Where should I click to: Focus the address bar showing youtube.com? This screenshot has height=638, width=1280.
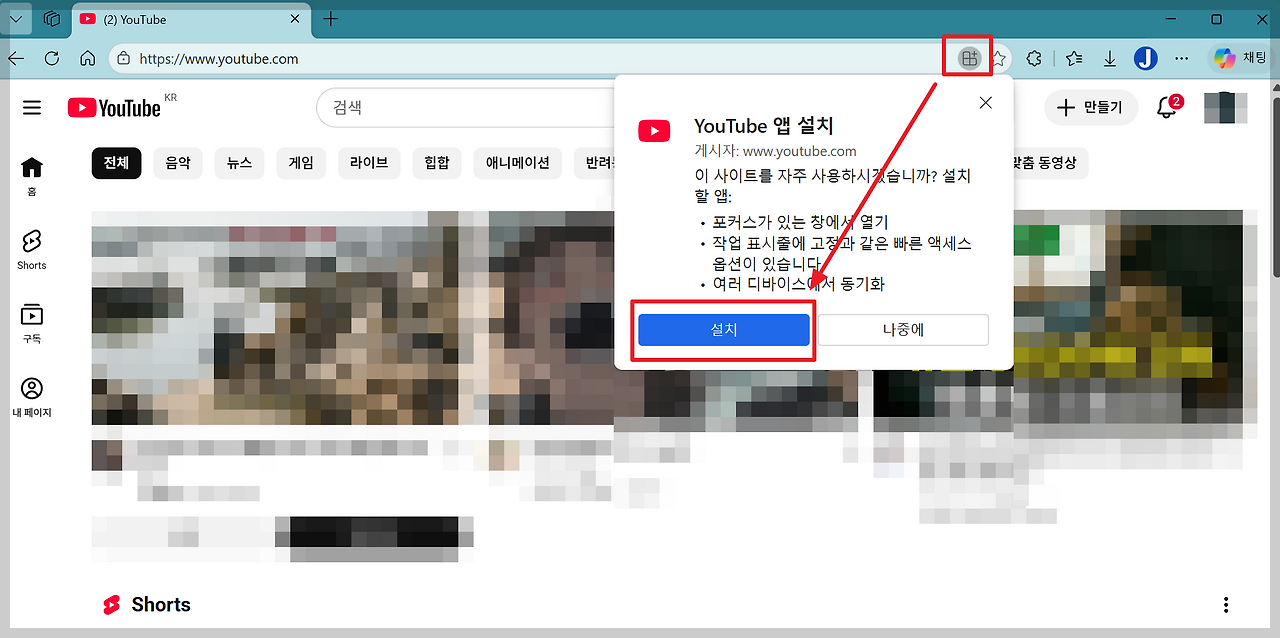(x=530, y=59)
